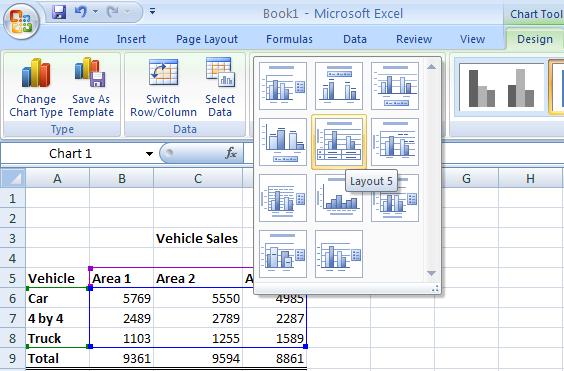
Task: Click the Vehicle Sales title cell
Action: click(198, 238)
